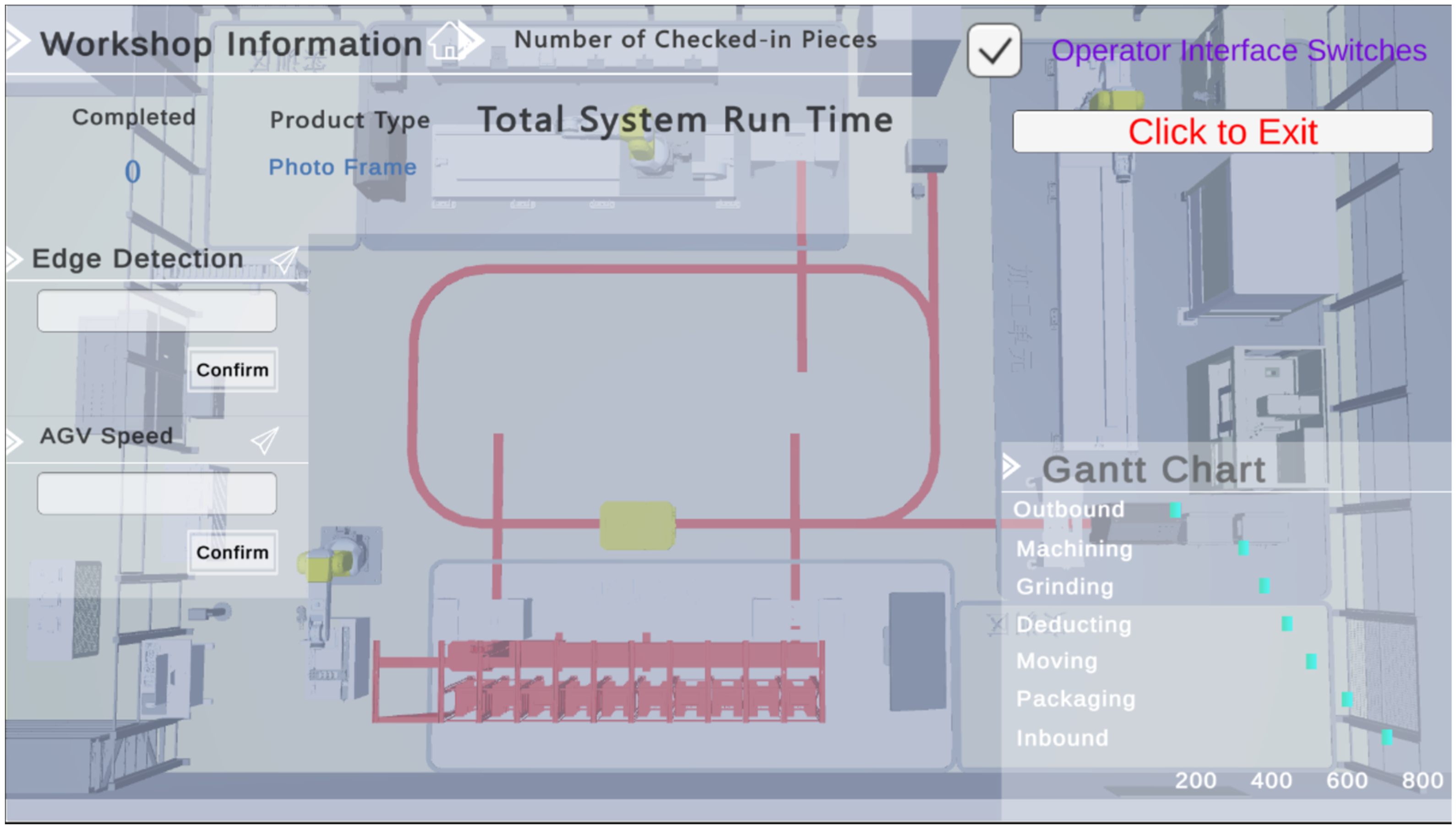Confirm the AGV Speed value
Screen dimensions: 1456x828
232,552
